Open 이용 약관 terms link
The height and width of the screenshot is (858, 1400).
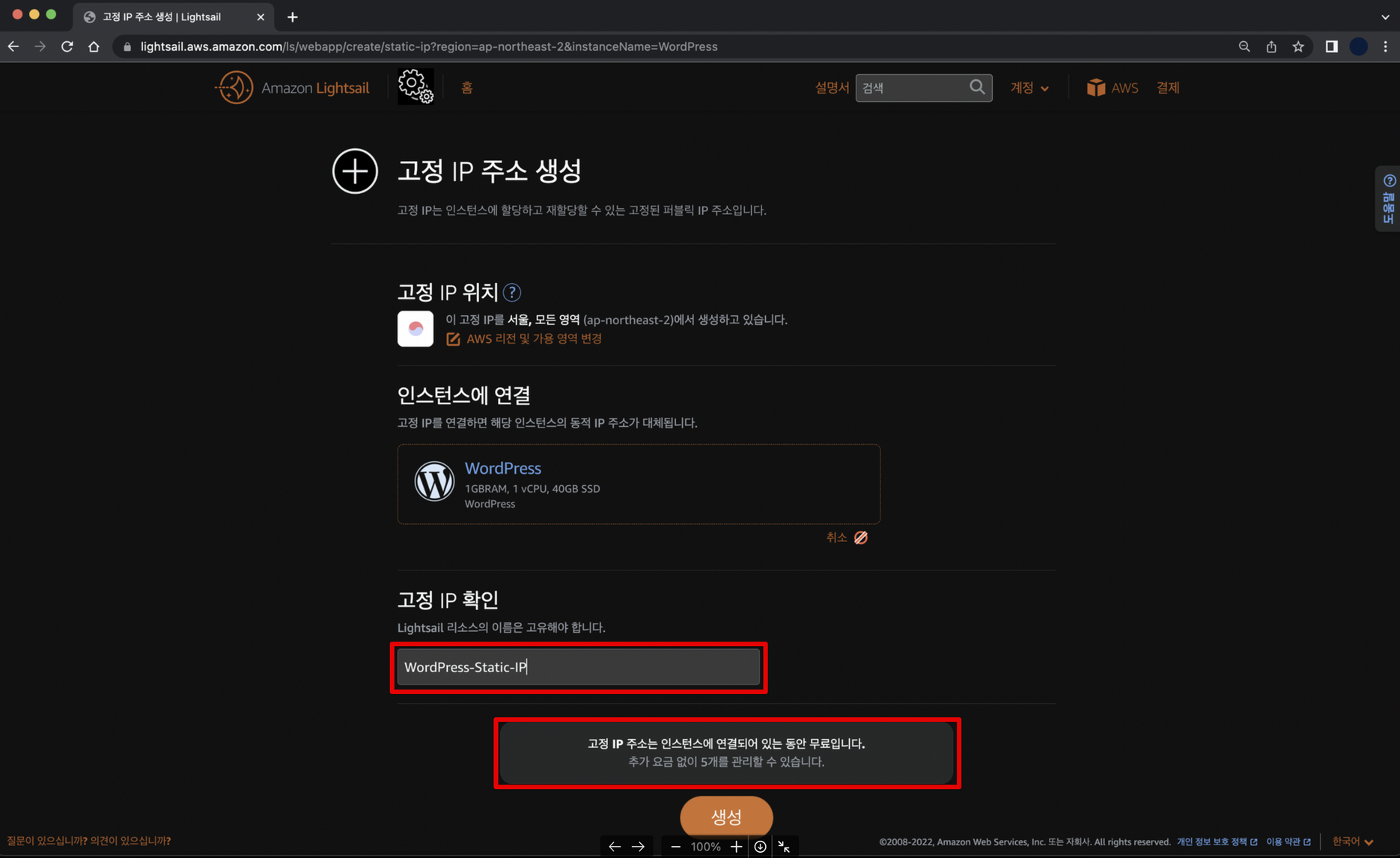(x=1288, y=842)
